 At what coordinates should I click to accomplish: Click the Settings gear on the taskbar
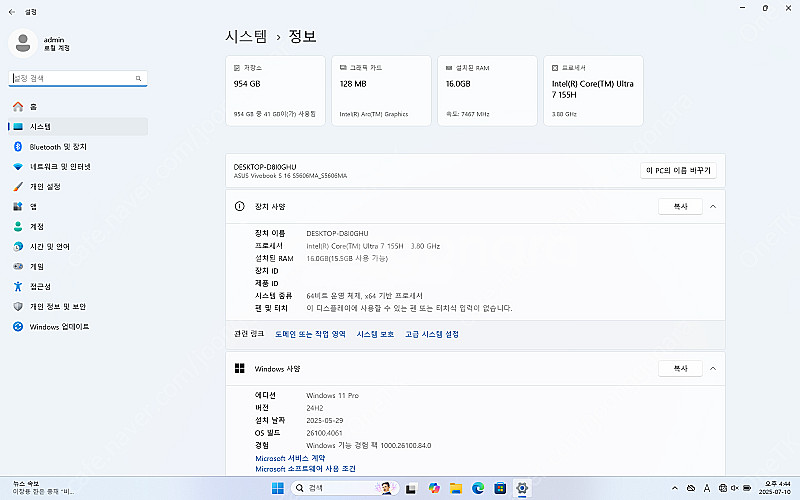tap(521, 488)
